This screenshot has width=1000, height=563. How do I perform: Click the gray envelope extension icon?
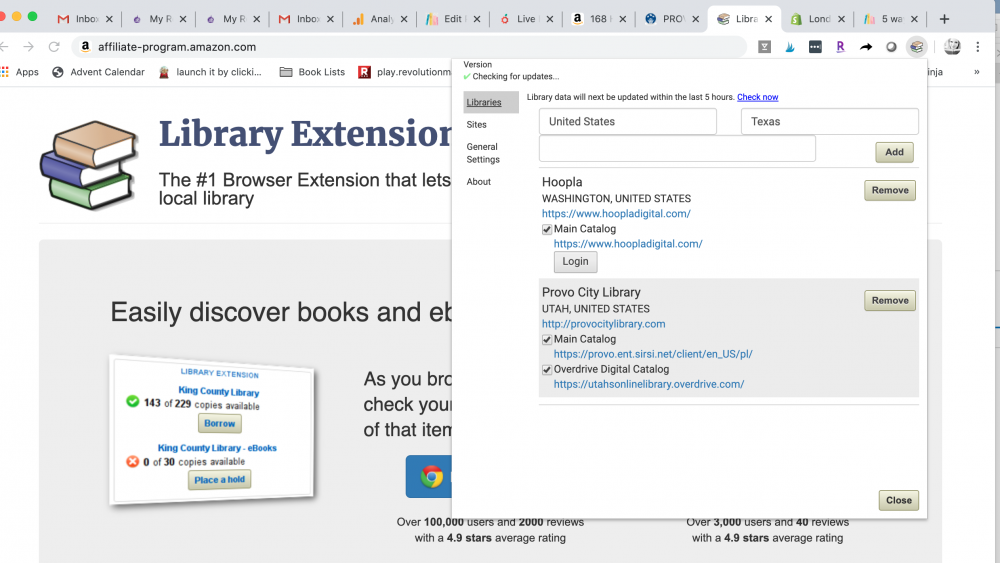(x=765, y=47)
